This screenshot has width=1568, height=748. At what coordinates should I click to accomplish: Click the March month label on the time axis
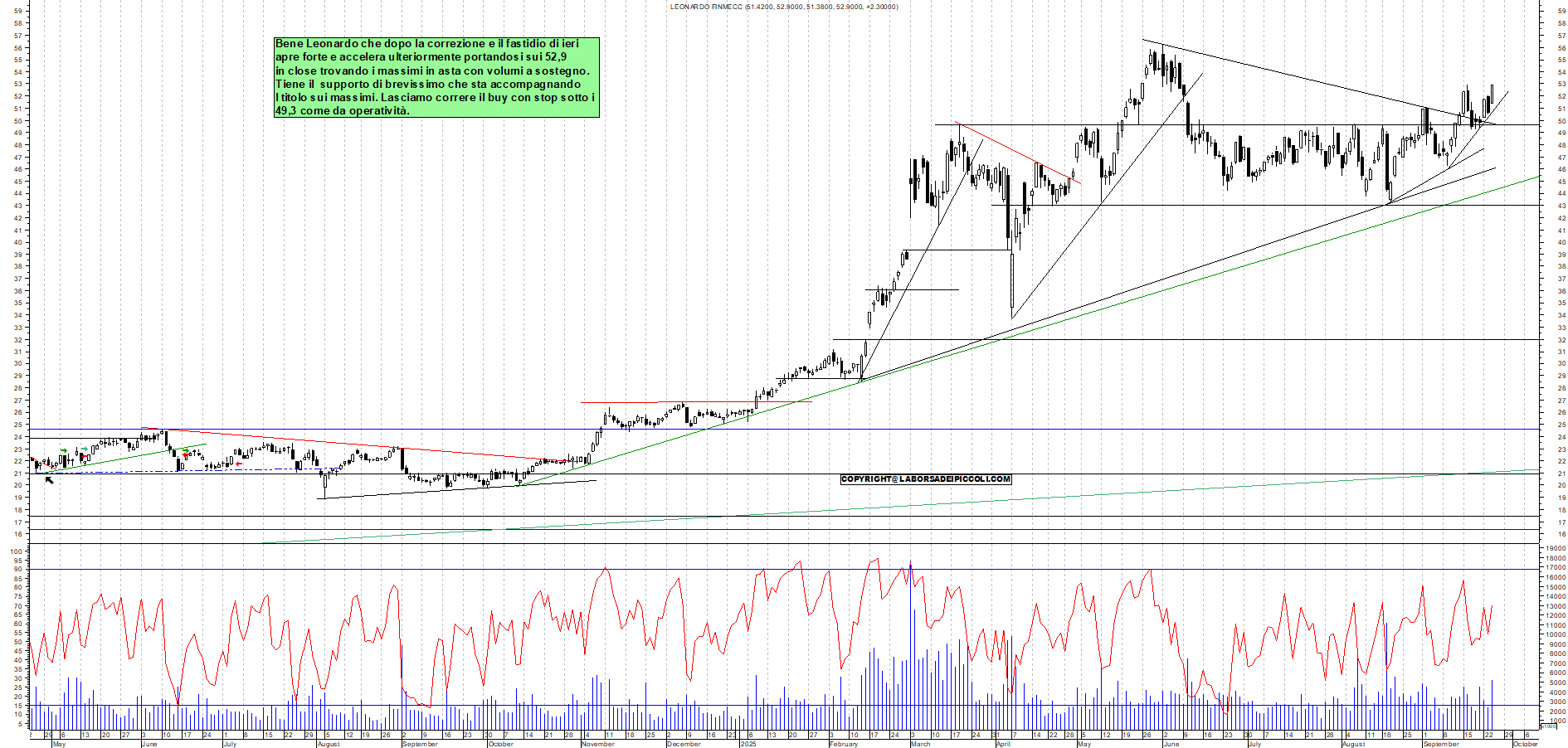pyautogui.click(x=921, y=744)
